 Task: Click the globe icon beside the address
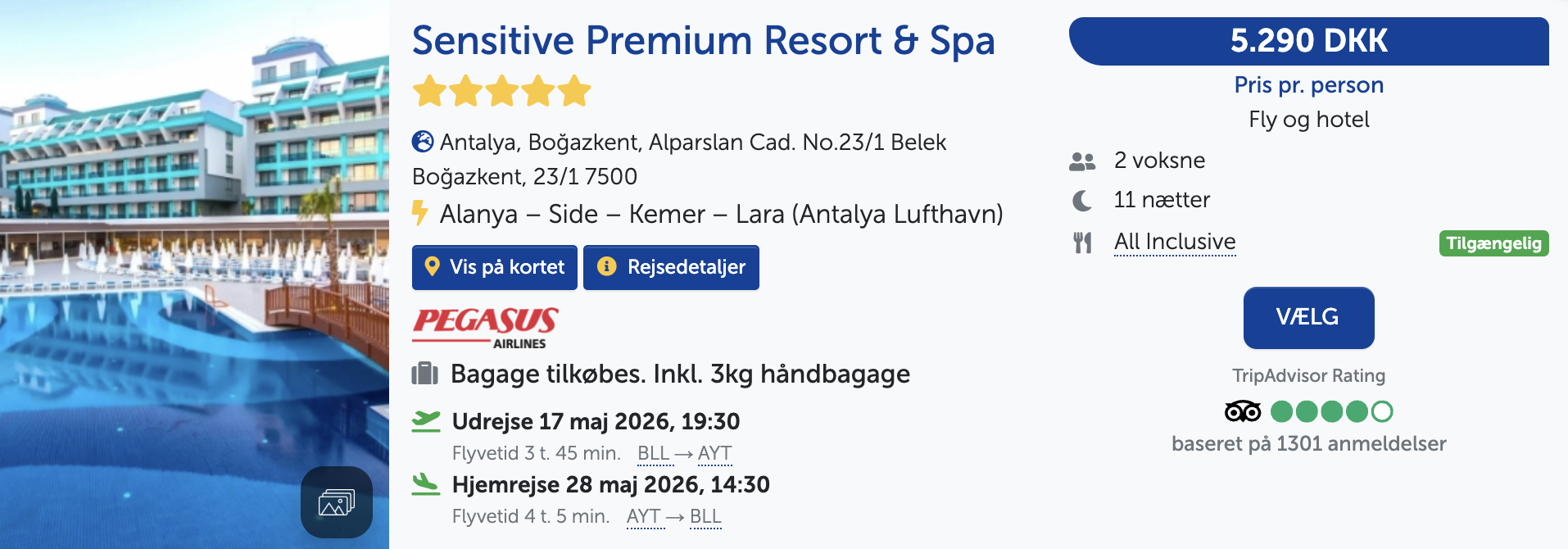click(423, 142)
